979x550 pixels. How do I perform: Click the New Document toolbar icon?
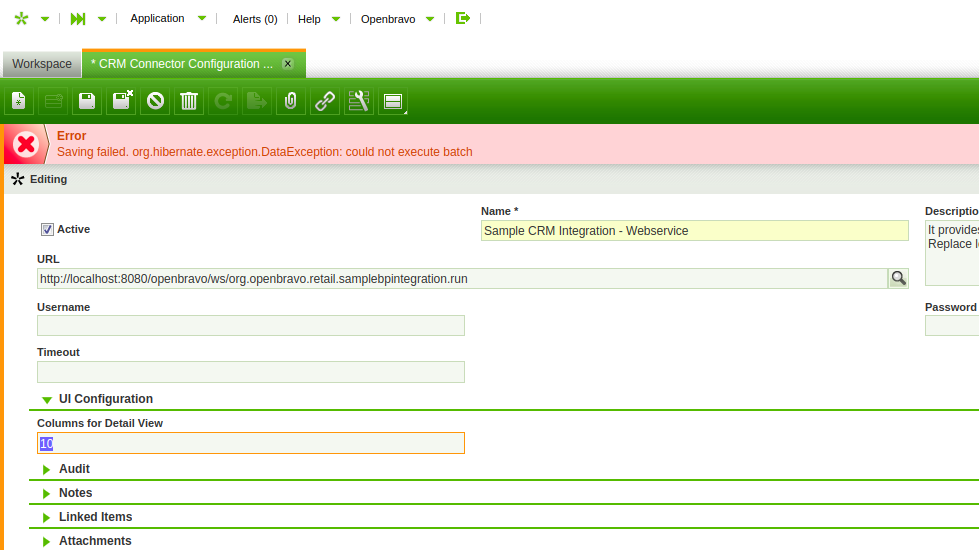coord(18,101)
